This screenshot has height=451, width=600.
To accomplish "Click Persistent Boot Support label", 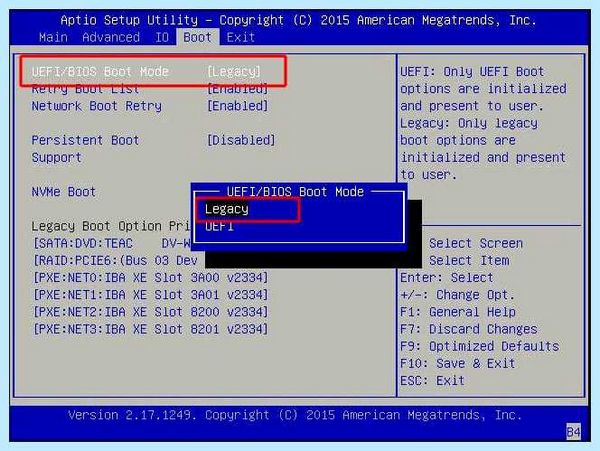I will pyautogui.click(x=85, y=149).
